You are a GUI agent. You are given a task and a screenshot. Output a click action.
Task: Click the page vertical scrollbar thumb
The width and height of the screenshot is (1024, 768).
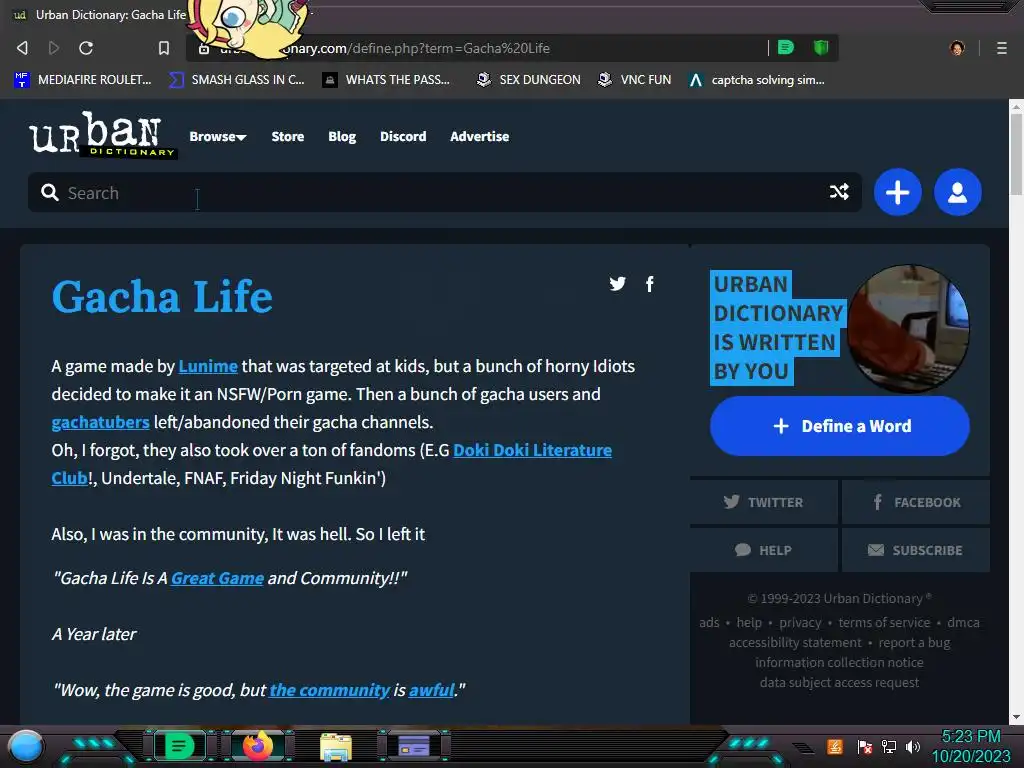click(x=1016, y=154)
